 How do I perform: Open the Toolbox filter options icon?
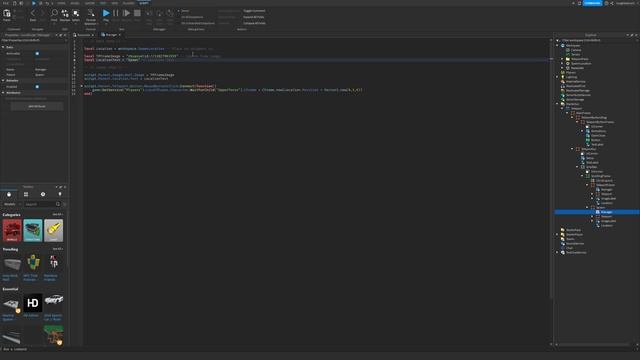[64, 204]
